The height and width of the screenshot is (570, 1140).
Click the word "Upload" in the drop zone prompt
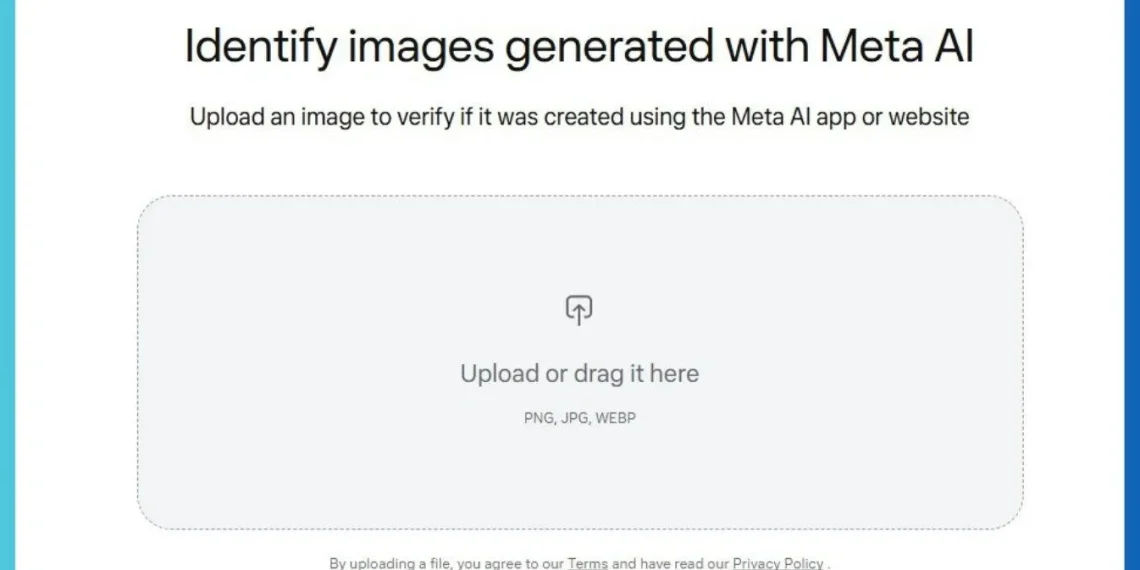tap(499, 374)
